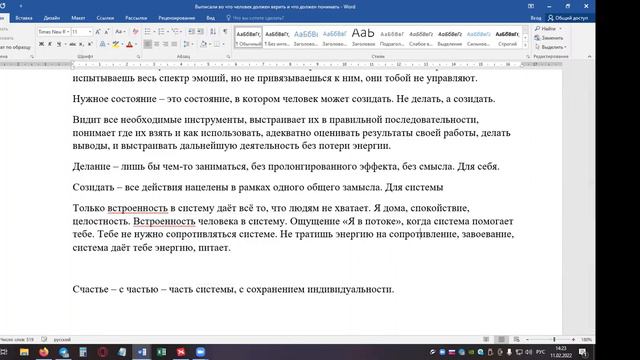Switch to print layout view
This screenshot has height=360, width=640.
pos(501,340)
